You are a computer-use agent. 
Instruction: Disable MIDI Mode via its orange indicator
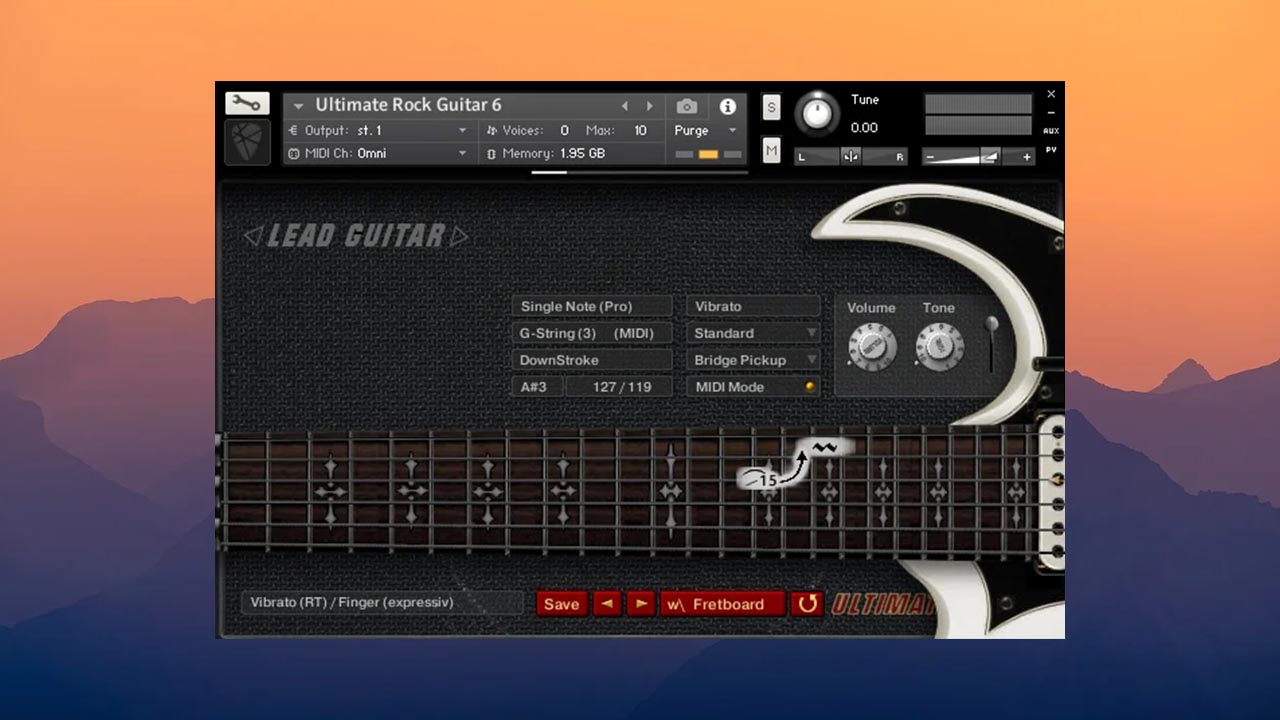pos(809,386)
